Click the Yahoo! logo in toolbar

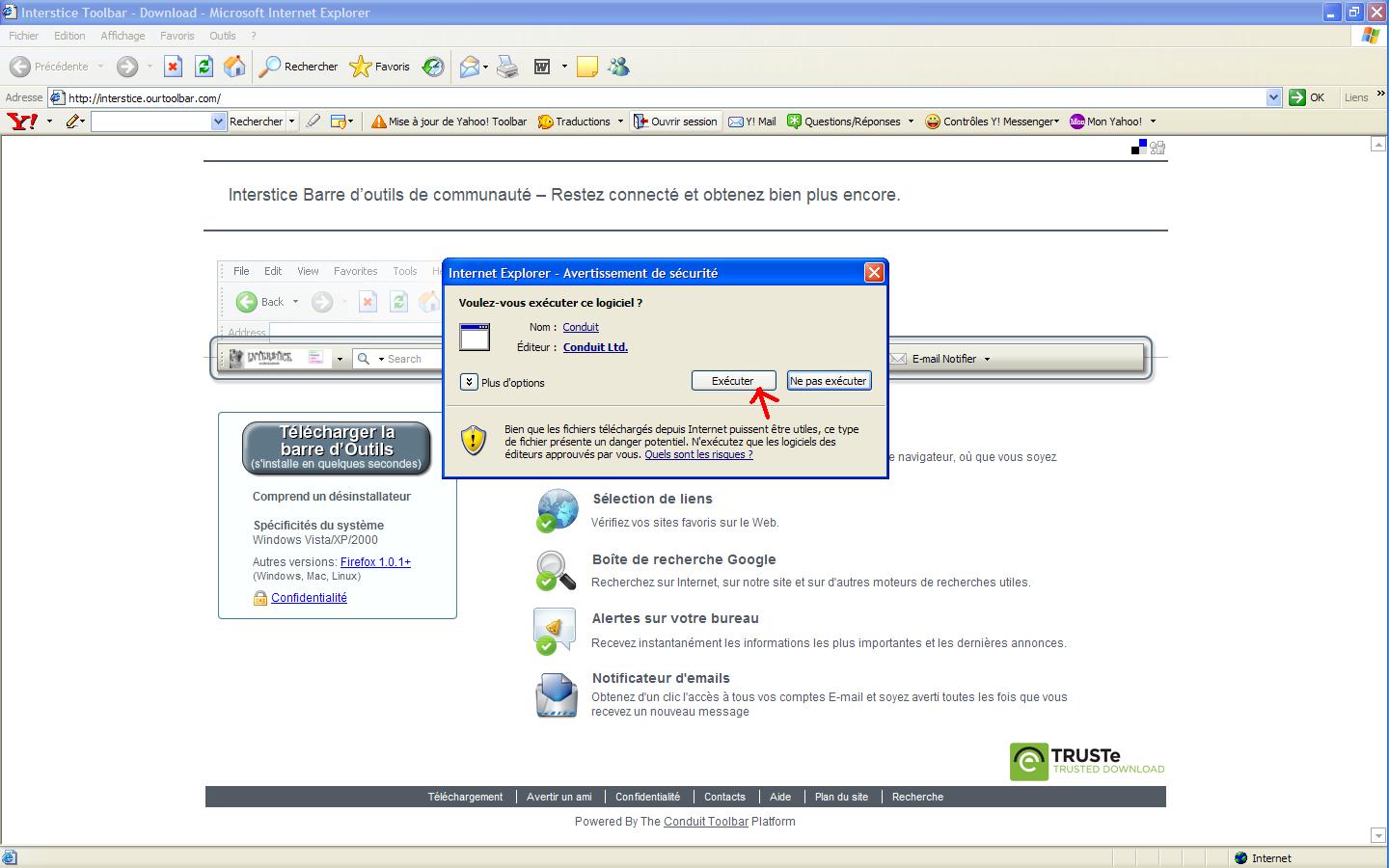point(22,122)
